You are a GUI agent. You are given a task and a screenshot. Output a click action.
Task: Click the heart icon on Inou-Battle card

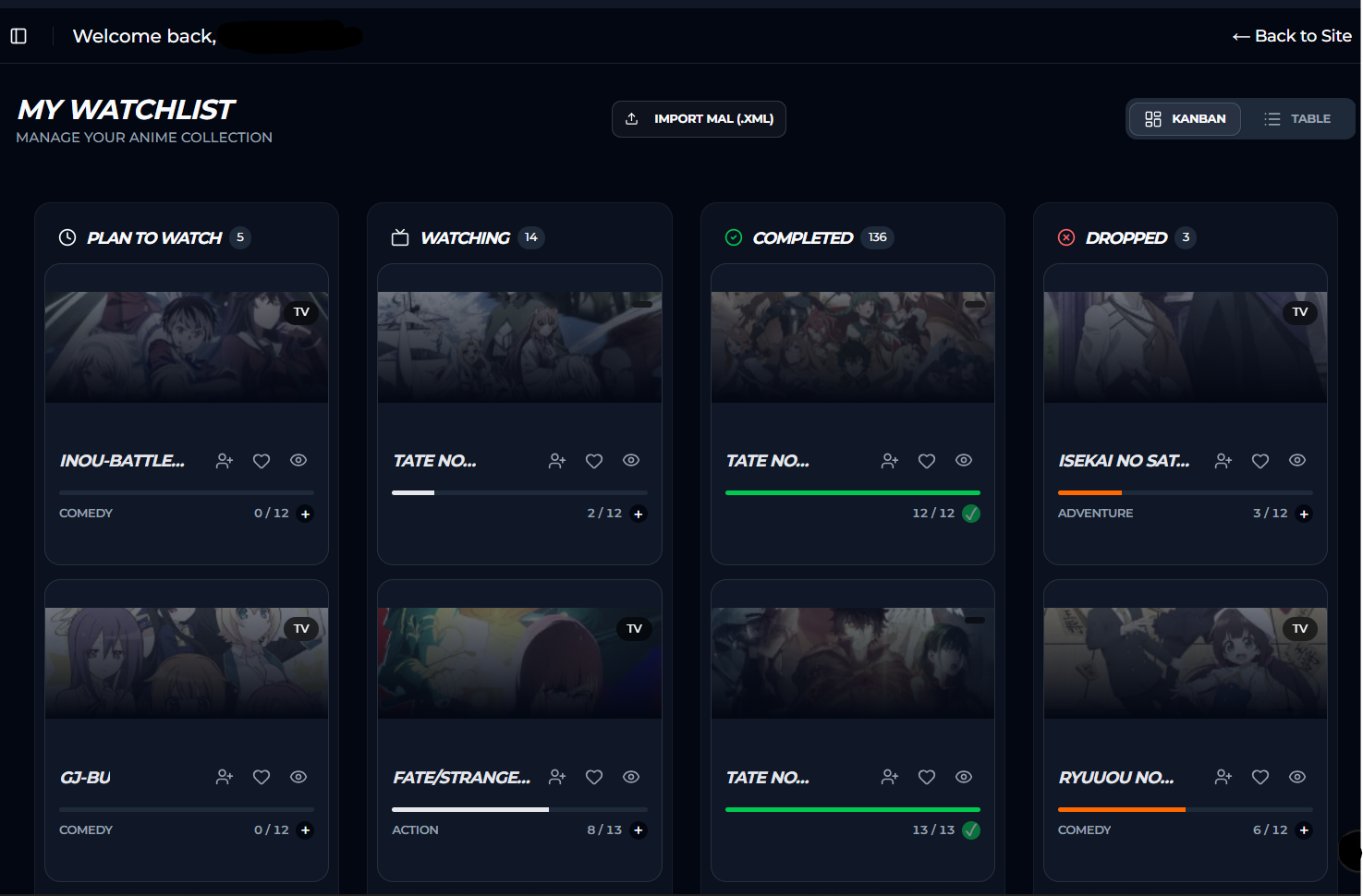(262, 461)
